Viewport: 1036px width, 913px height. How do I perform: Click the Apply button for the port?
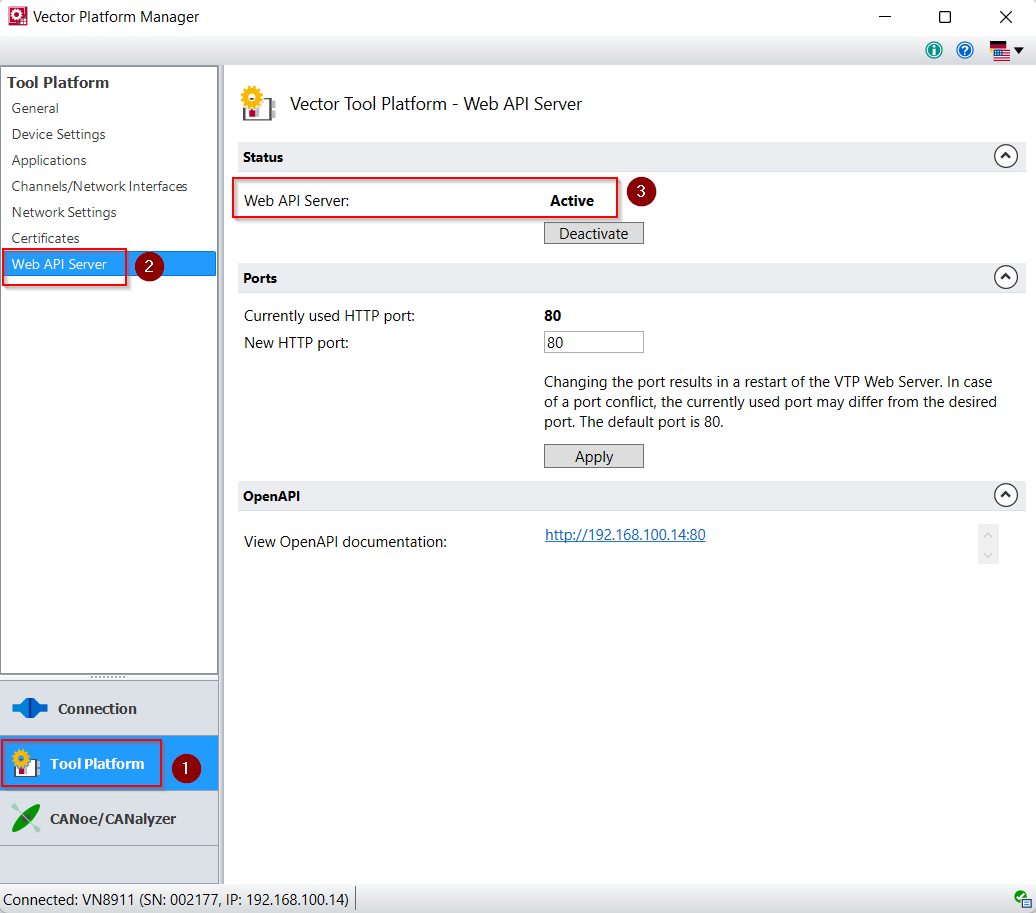(x=593, y=457)
